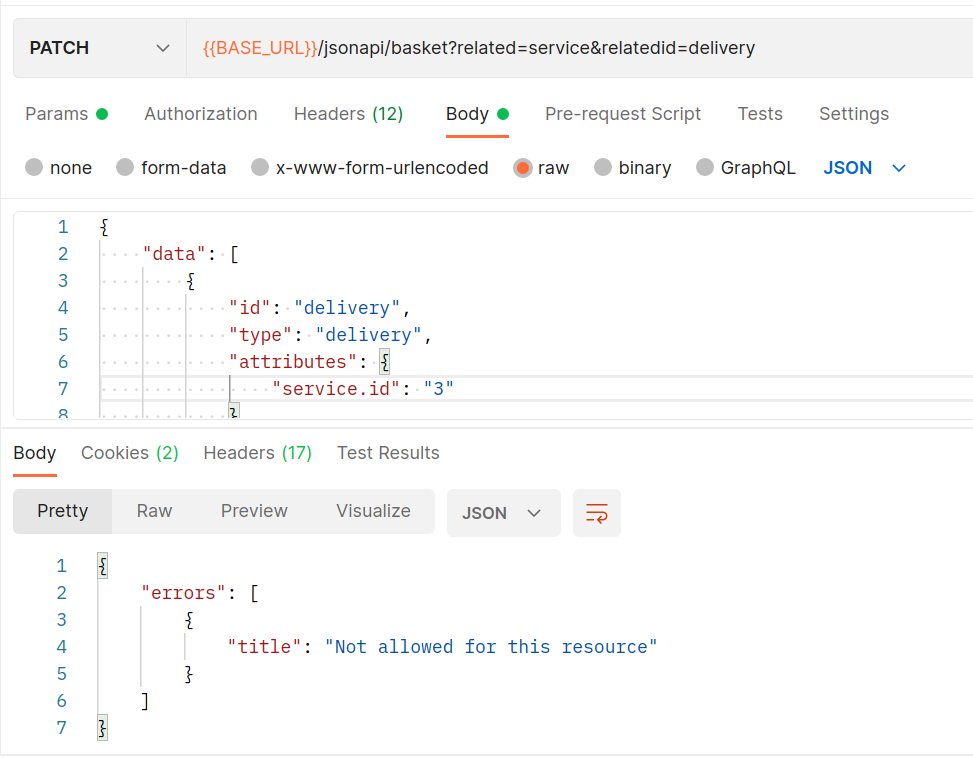The image size is (973, 759).
Task: Click line number 7 in the request editor
Action: pyautogui.click(x=63, y=388)
